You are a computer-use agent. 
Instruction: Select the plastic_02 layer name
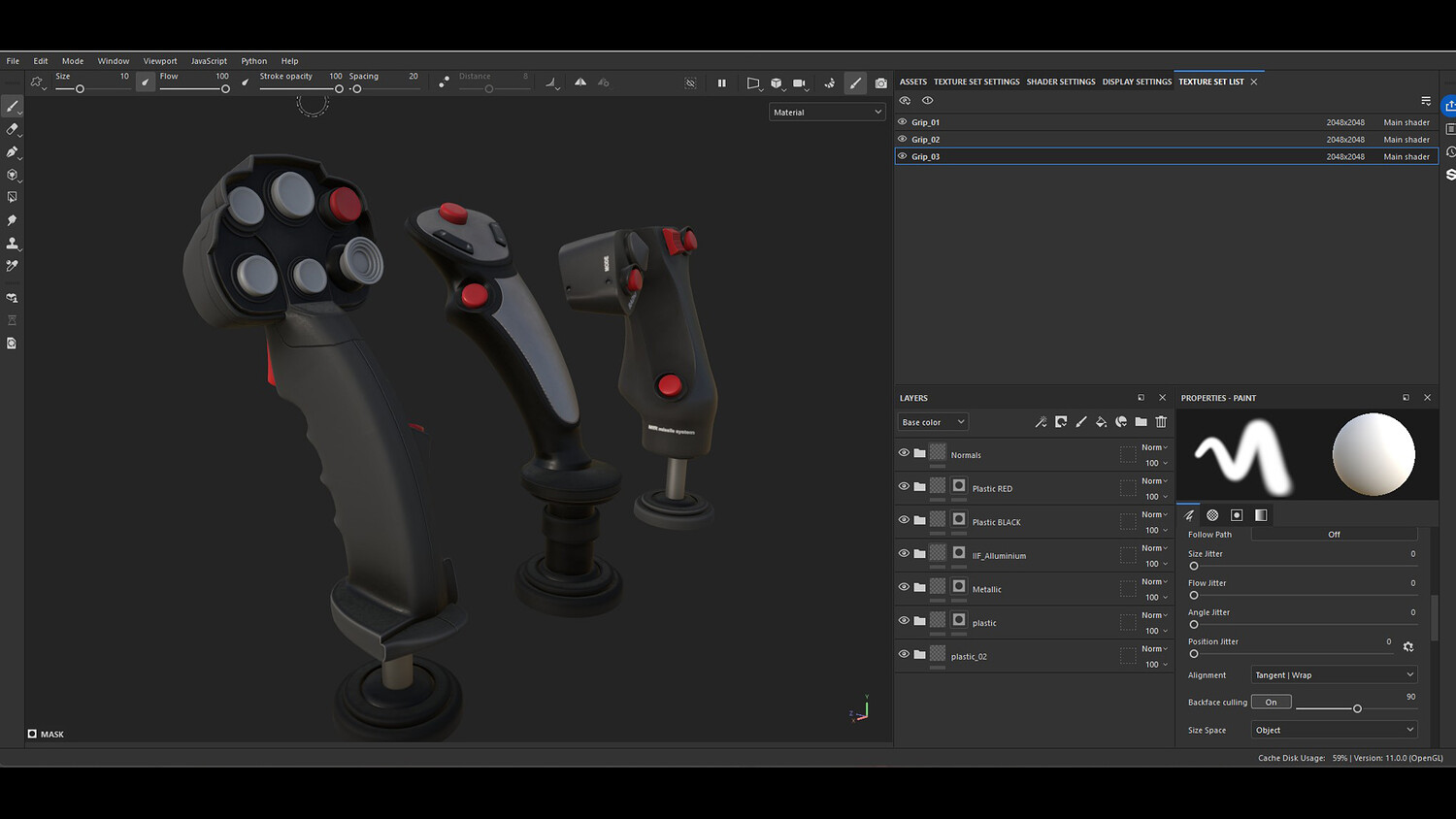coord(969,657)
